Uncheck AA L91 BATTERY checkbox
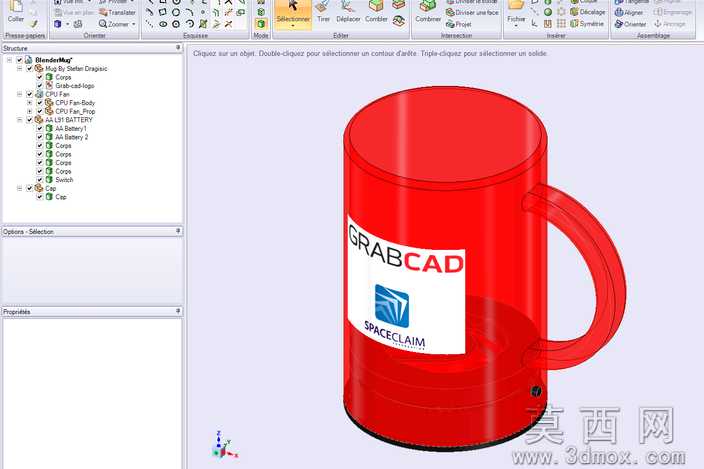The image size is (704, 469). point(30,120)
